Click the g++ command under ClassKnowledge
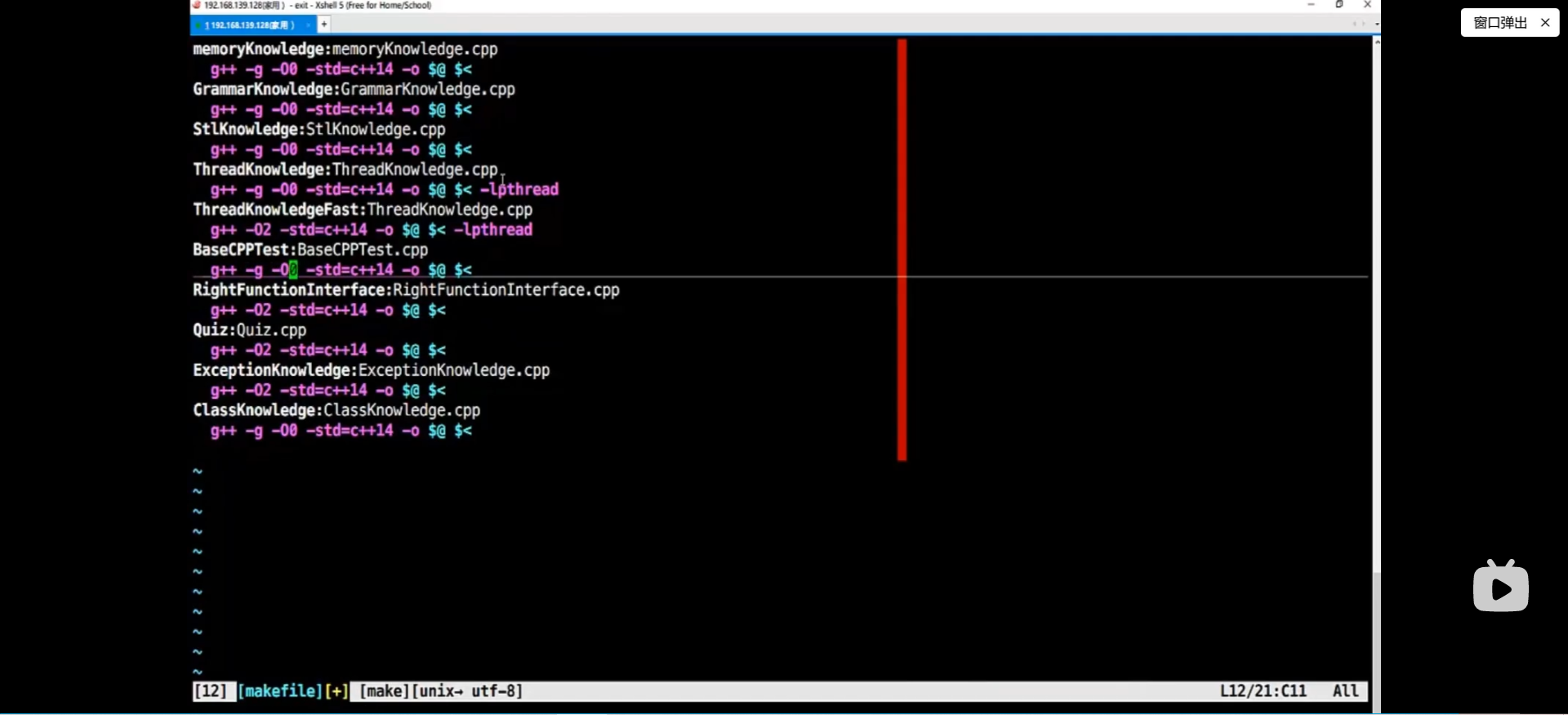 341,430
